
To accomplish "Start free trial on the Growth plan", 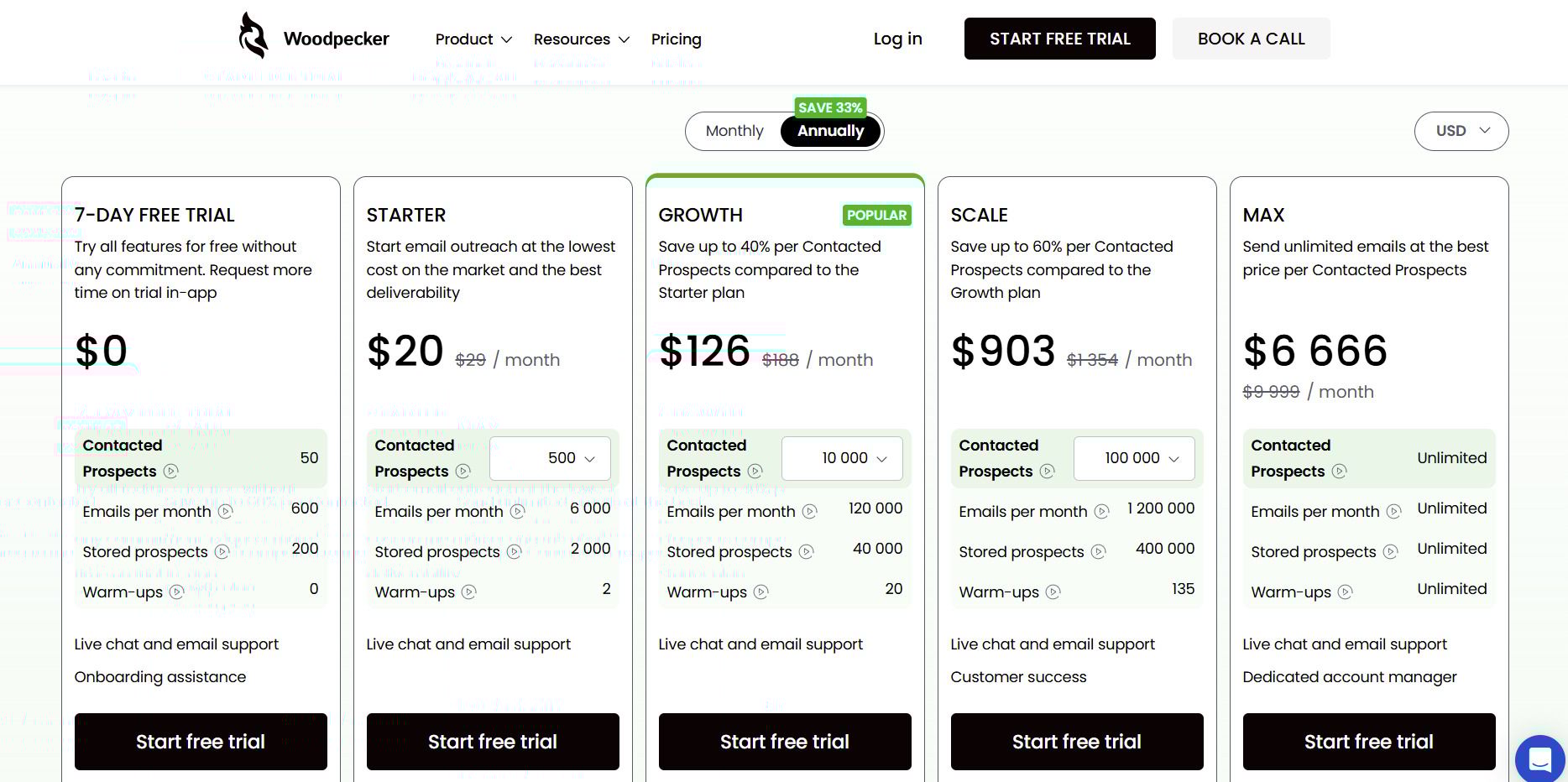I will point(785,742).
